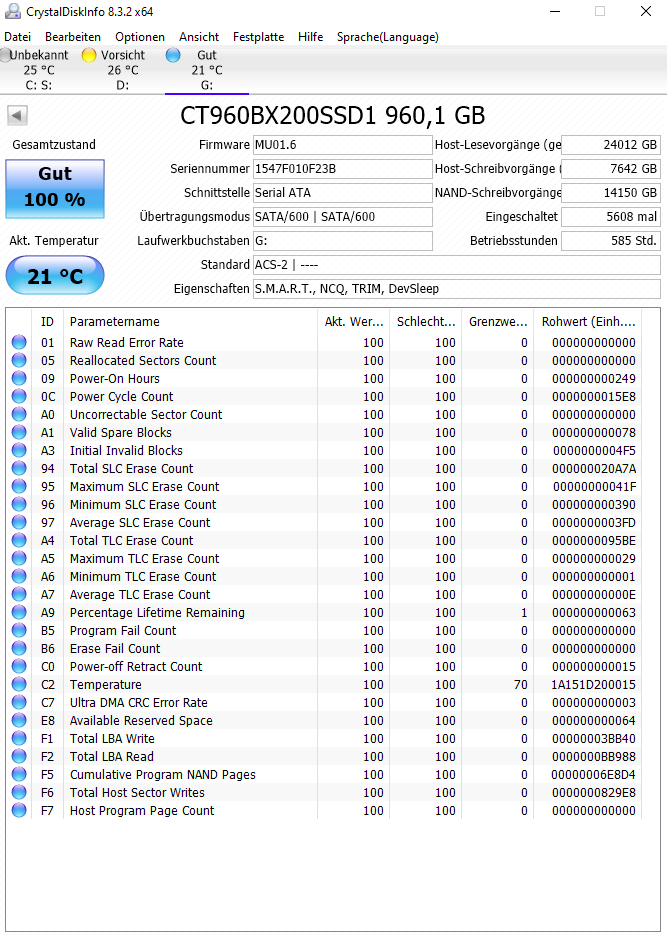Image resolution: width=667 pixels, height=937 pixels.
Task: Click status orb for Total TLC Erase Count
Action: point(19,540)
